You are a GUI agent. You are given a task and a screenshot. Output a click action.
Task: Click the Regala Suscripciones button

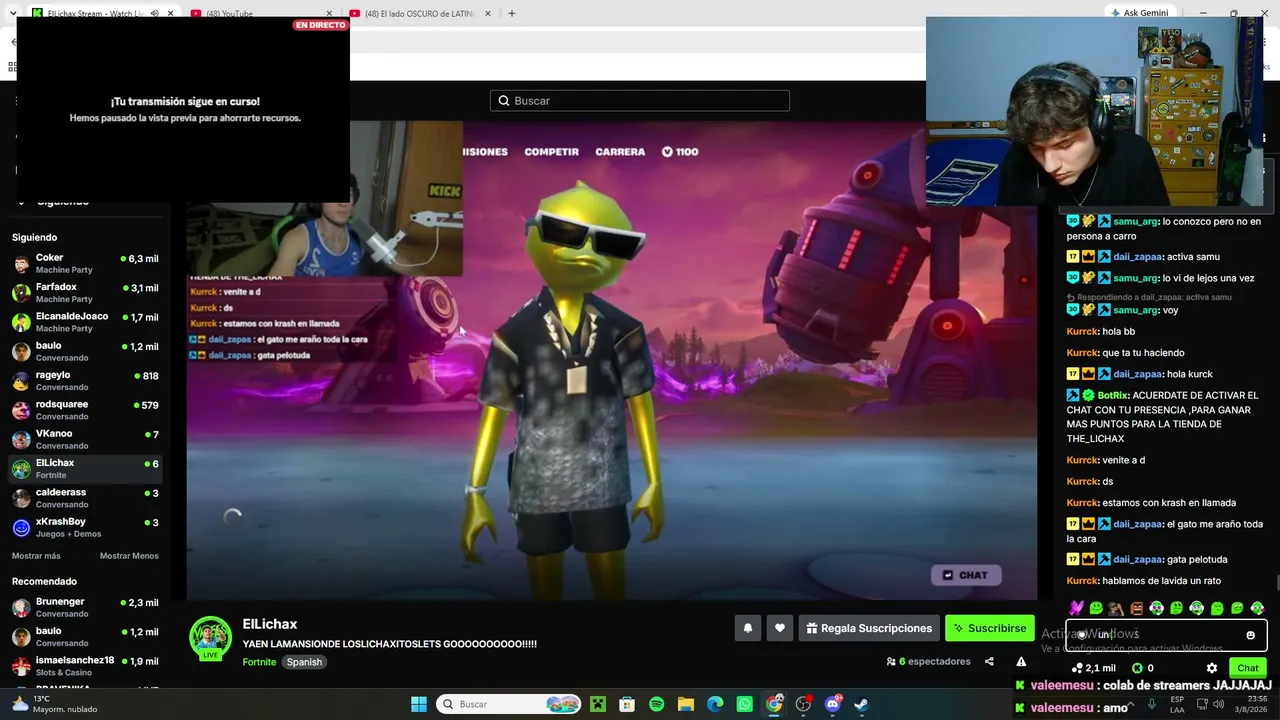[869, 628]
